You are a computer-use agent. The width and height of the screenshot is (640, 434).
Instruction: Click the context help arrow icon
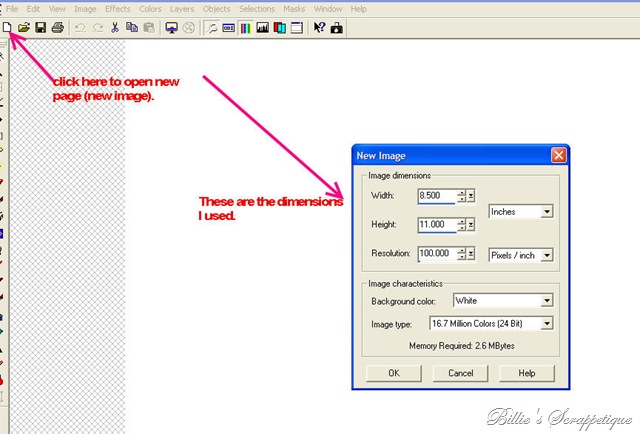[x=319, y=28]
